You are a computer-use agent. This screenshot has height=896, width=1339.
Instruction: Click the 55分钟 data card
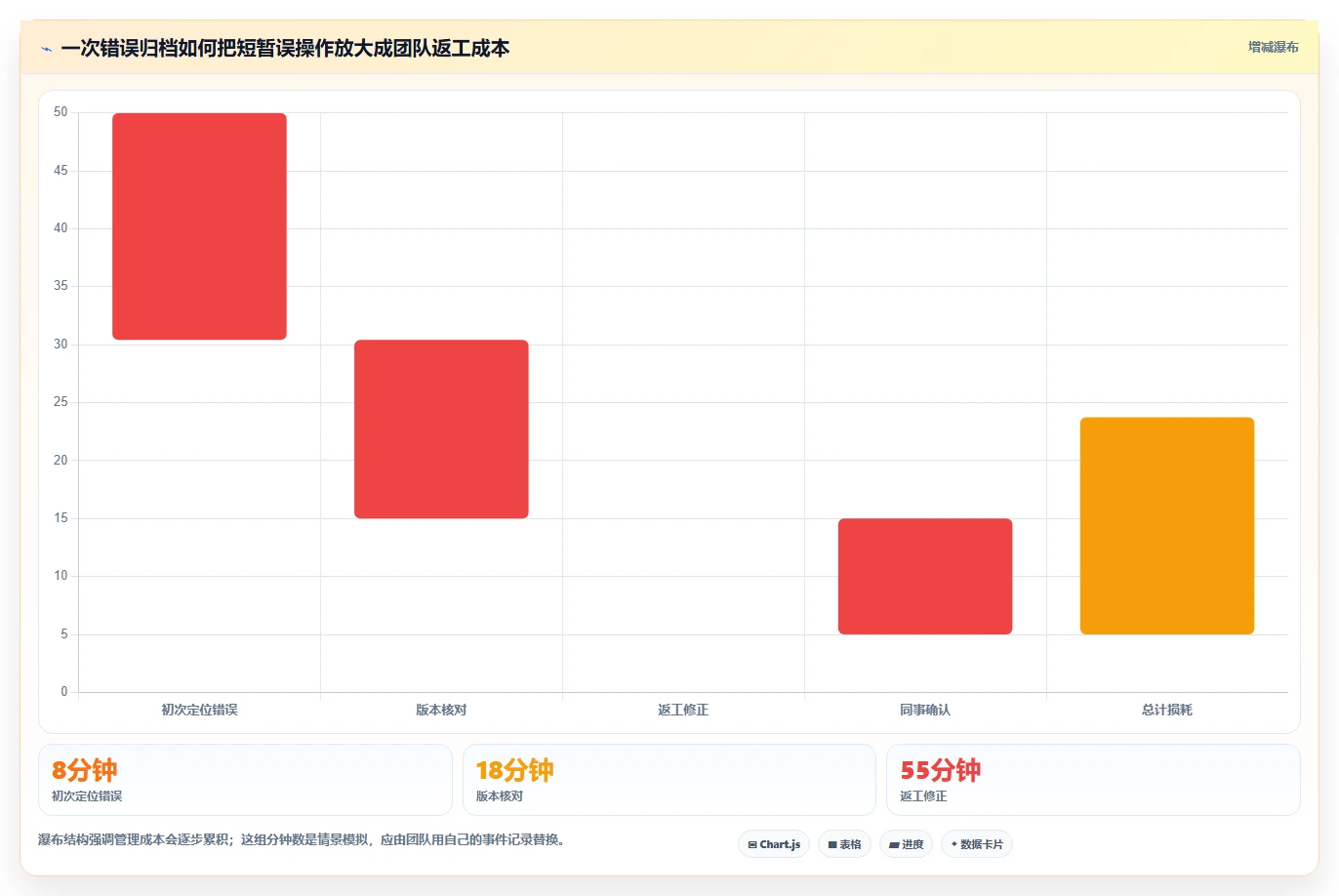(x=1093, y=780)
